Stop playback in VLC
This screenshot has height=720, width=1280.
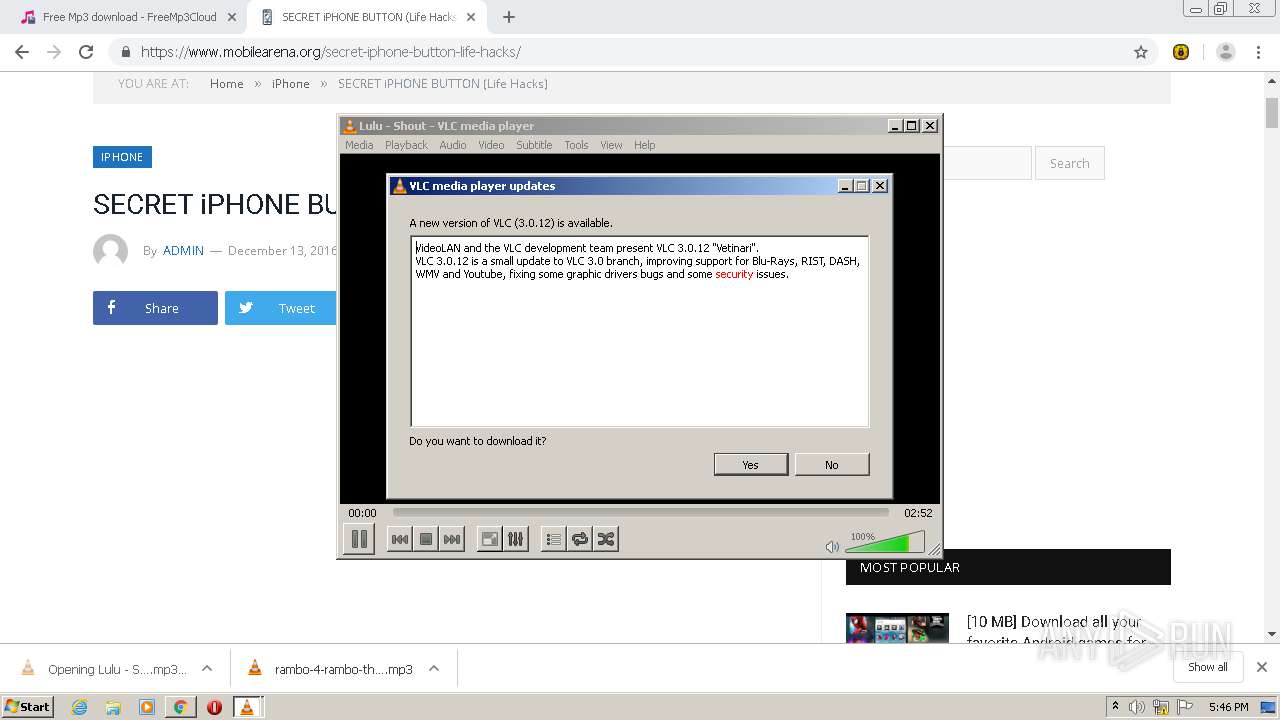(x=426, y=539)
